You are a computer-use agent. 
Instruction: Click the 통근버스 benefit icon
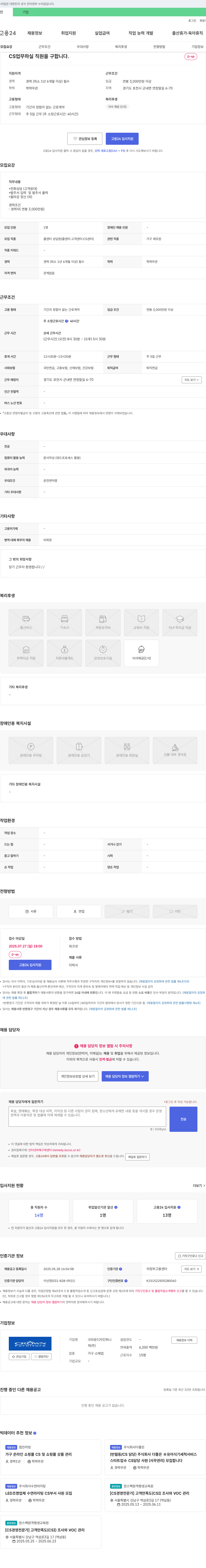pos(26,623)
